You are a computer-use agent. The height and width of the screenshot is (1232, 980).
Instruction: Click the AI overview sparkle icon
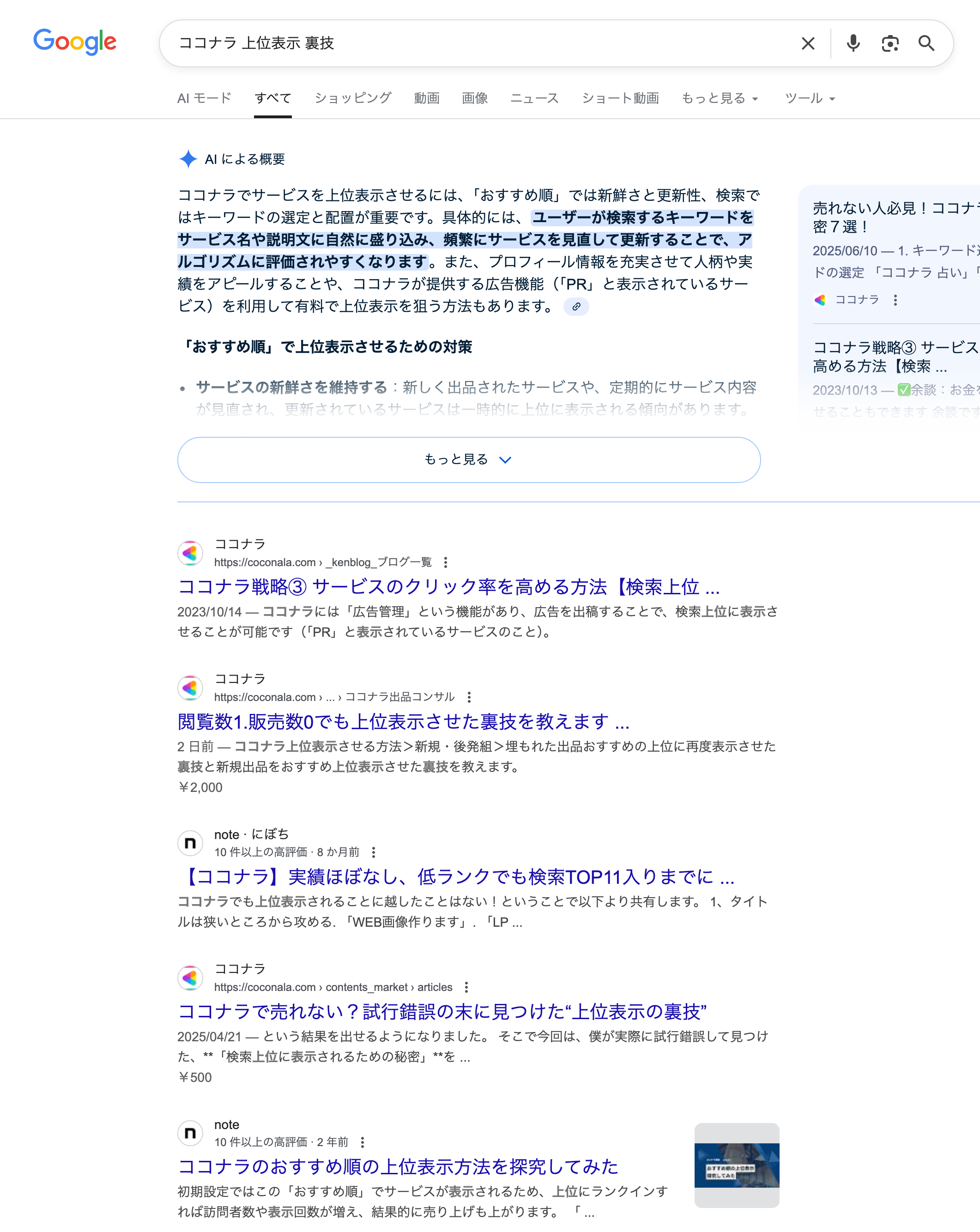point(188,159)
